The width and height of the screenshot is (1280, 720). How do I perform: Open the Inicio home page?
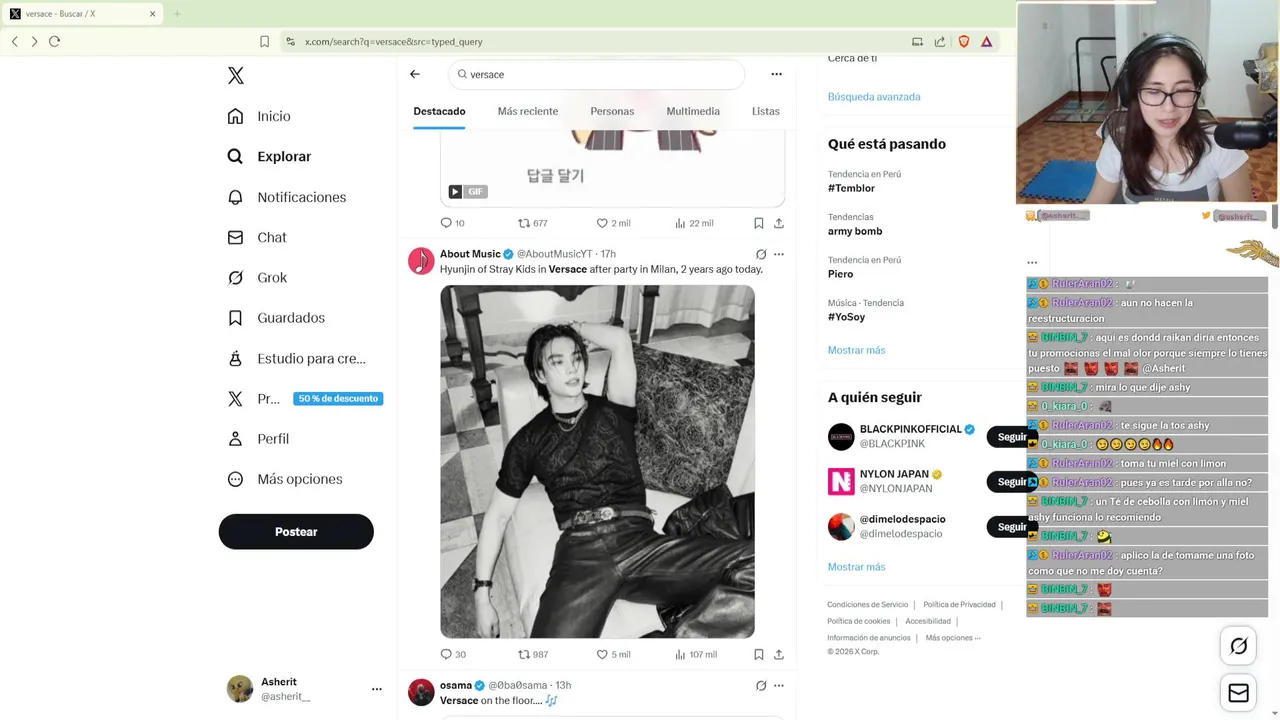click(x=259, y=116)
